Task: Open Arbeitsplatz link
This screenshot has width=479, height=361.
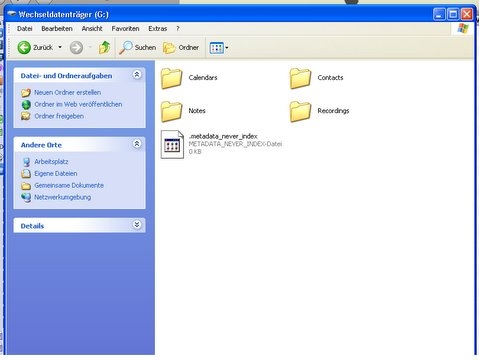Action: pos(51,162)
